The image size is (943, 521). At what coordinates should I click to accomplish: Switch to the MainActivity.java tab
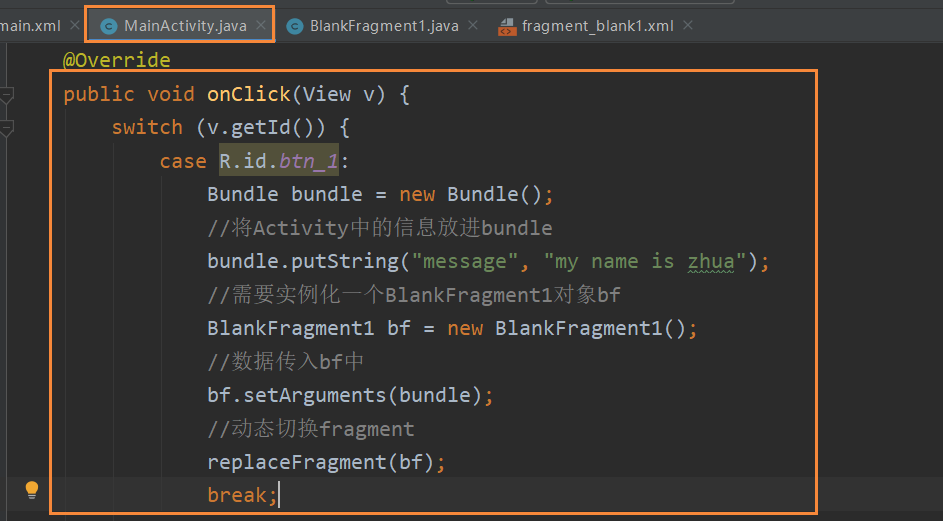point(180,26)
